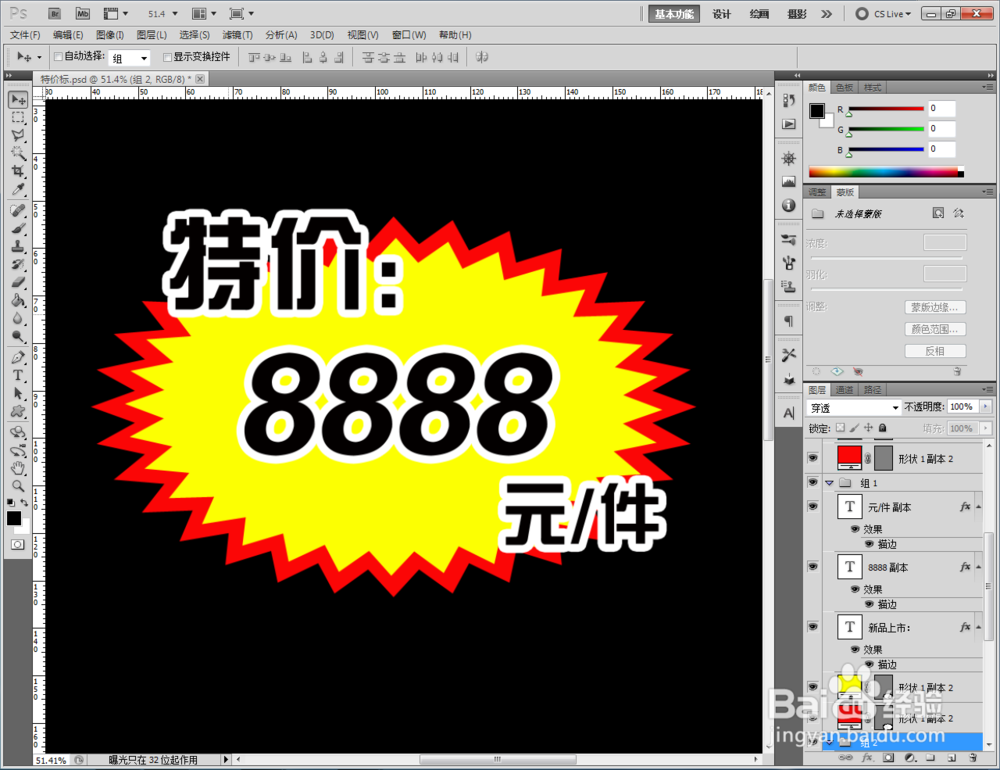Switch to the 通道 tab
Image resolution: width=1000 pixels, height=770 pixels.
(844, 389)
